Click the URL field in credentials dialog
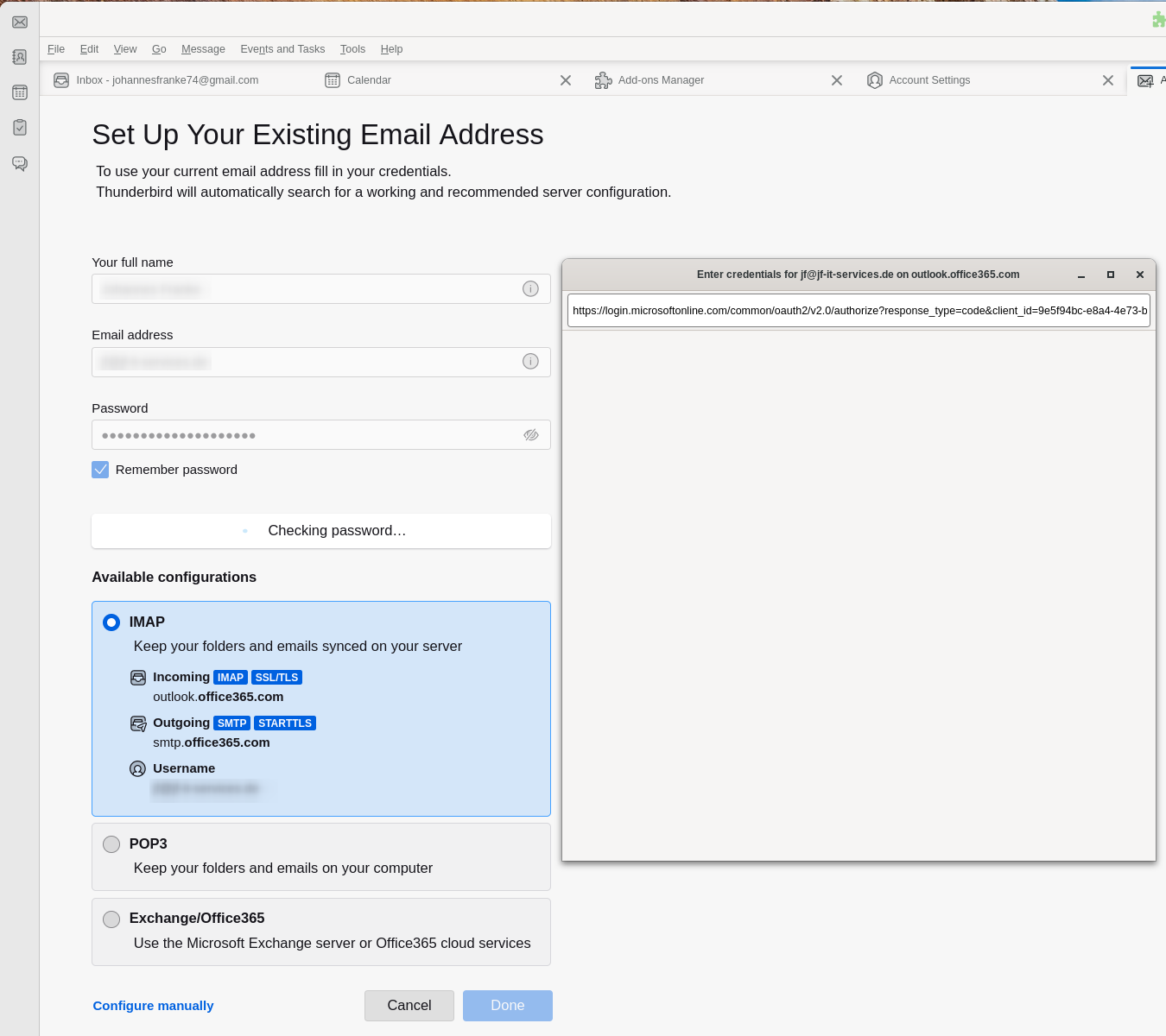The width and height of the screenshot is (1166, 1036). (859, 311)
